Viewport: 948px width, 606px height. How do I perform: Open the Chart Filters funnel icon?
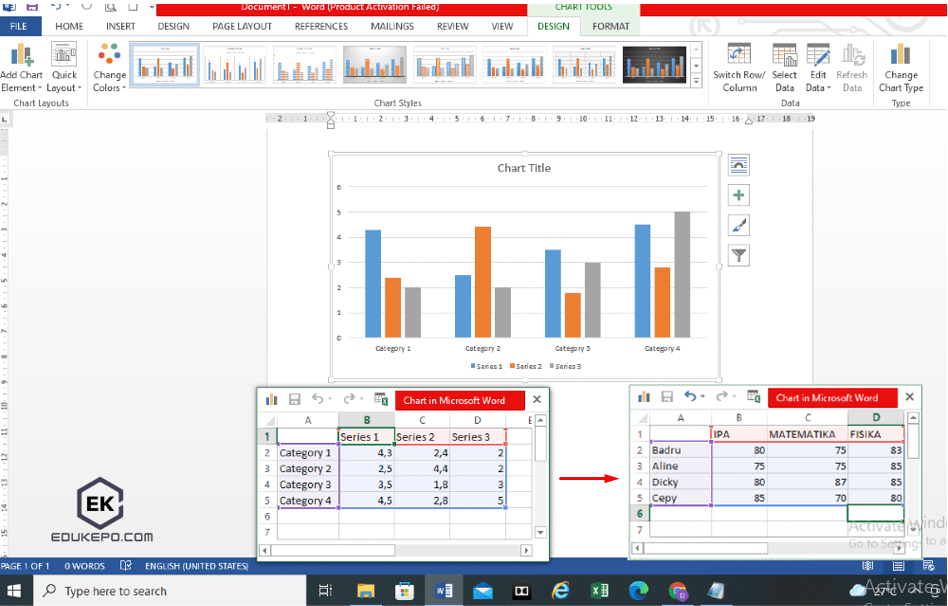(x=738, y=255)
